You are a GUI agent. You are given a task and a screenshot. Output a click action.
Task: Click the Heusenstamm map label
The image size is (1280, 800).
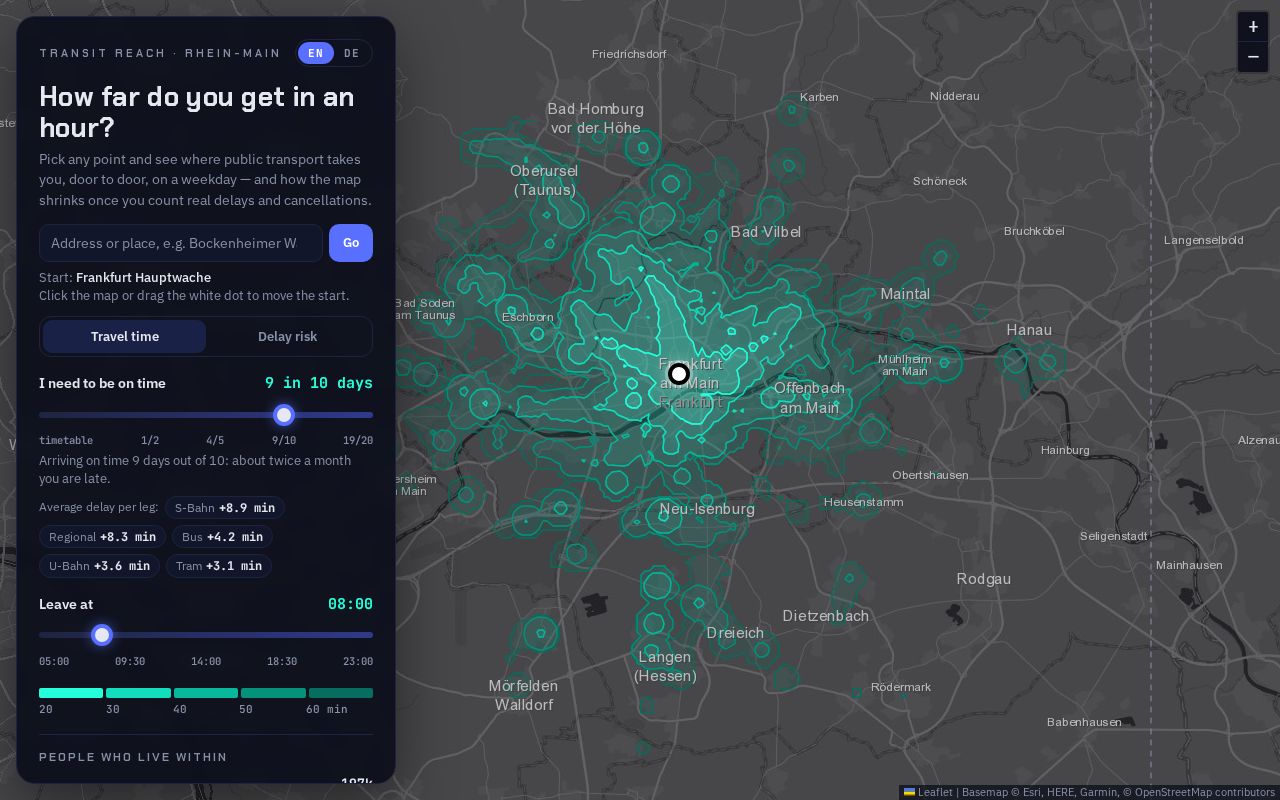[x=864, y=502]
